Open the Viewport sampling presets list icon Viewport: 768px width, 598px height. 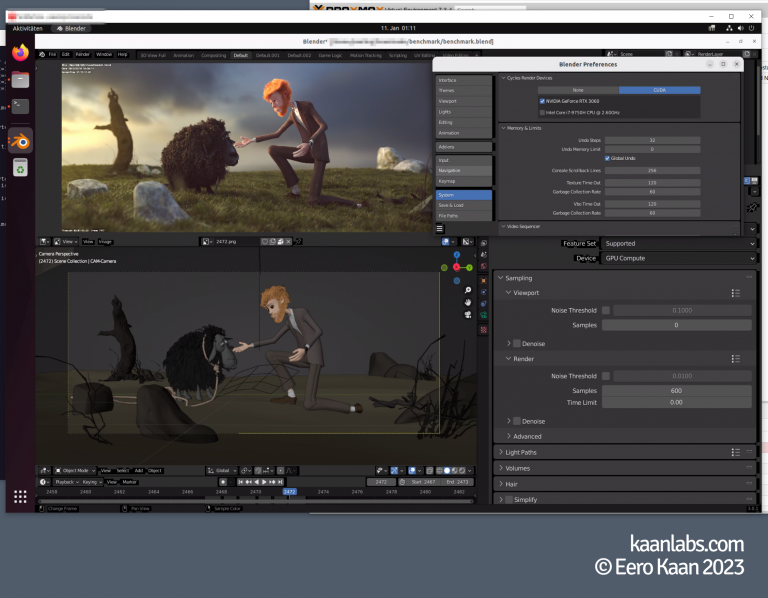[x=735, y=293]
